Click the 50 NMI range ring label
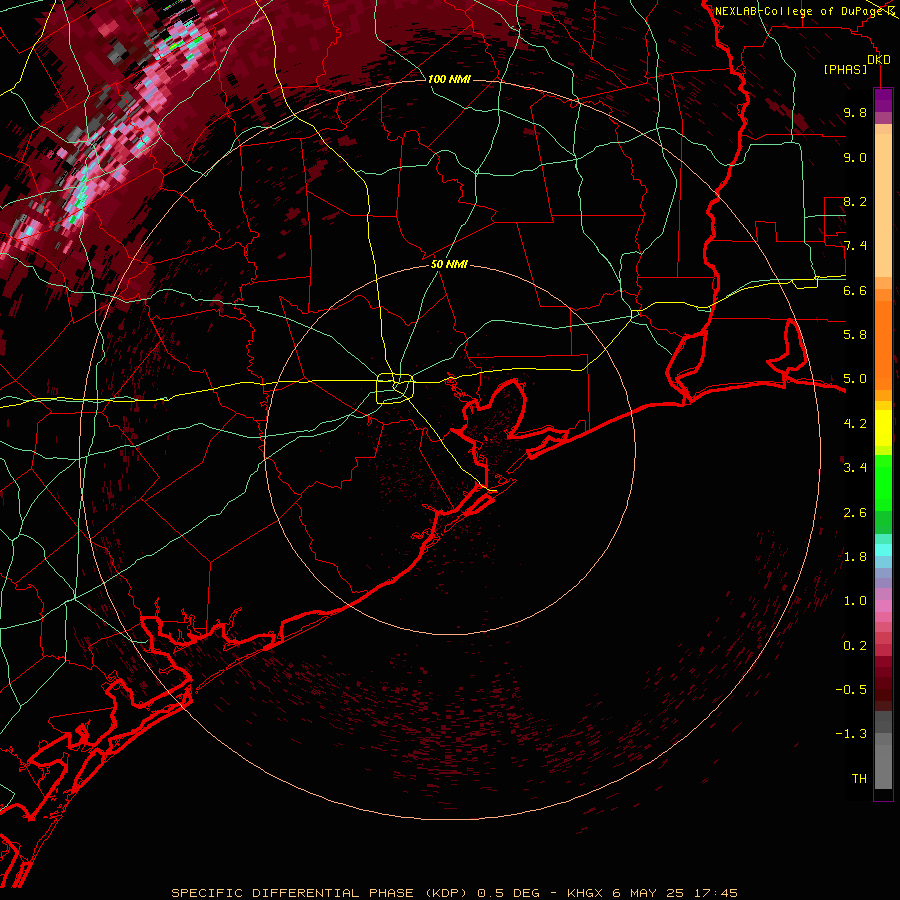The height and width of the screenshot is (900, 900). tap(449, 264)
